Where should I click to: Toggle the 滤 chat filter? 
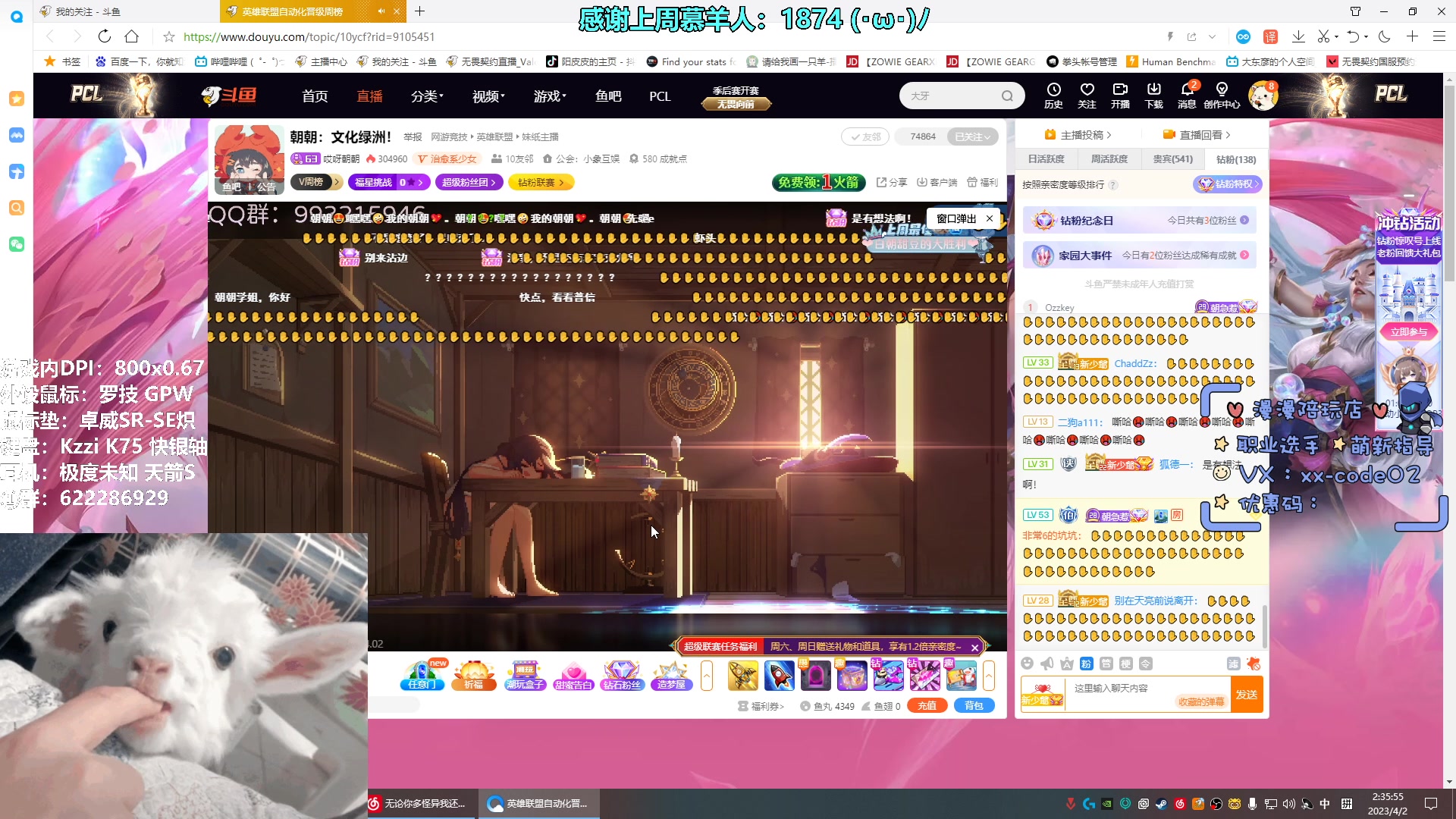click(x=1234, y=664)
